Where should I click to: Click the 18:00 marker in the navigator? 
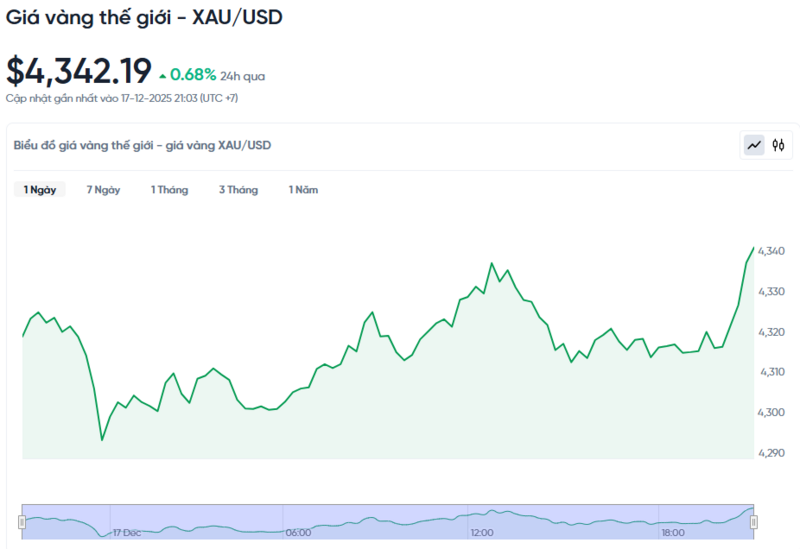(x=672, y=533)
